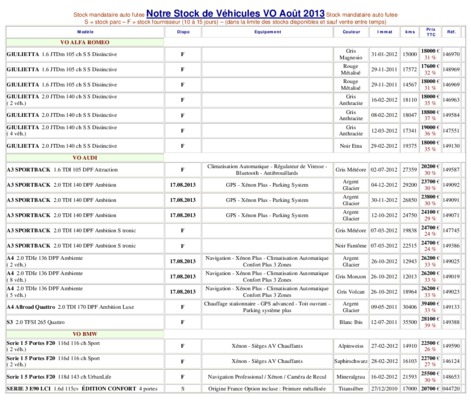This screenshot has width=471, height=400.
Task: Click the 'Notre Stock de Véhicules VO Août 2013' title link
Action: tap(235, 14)
